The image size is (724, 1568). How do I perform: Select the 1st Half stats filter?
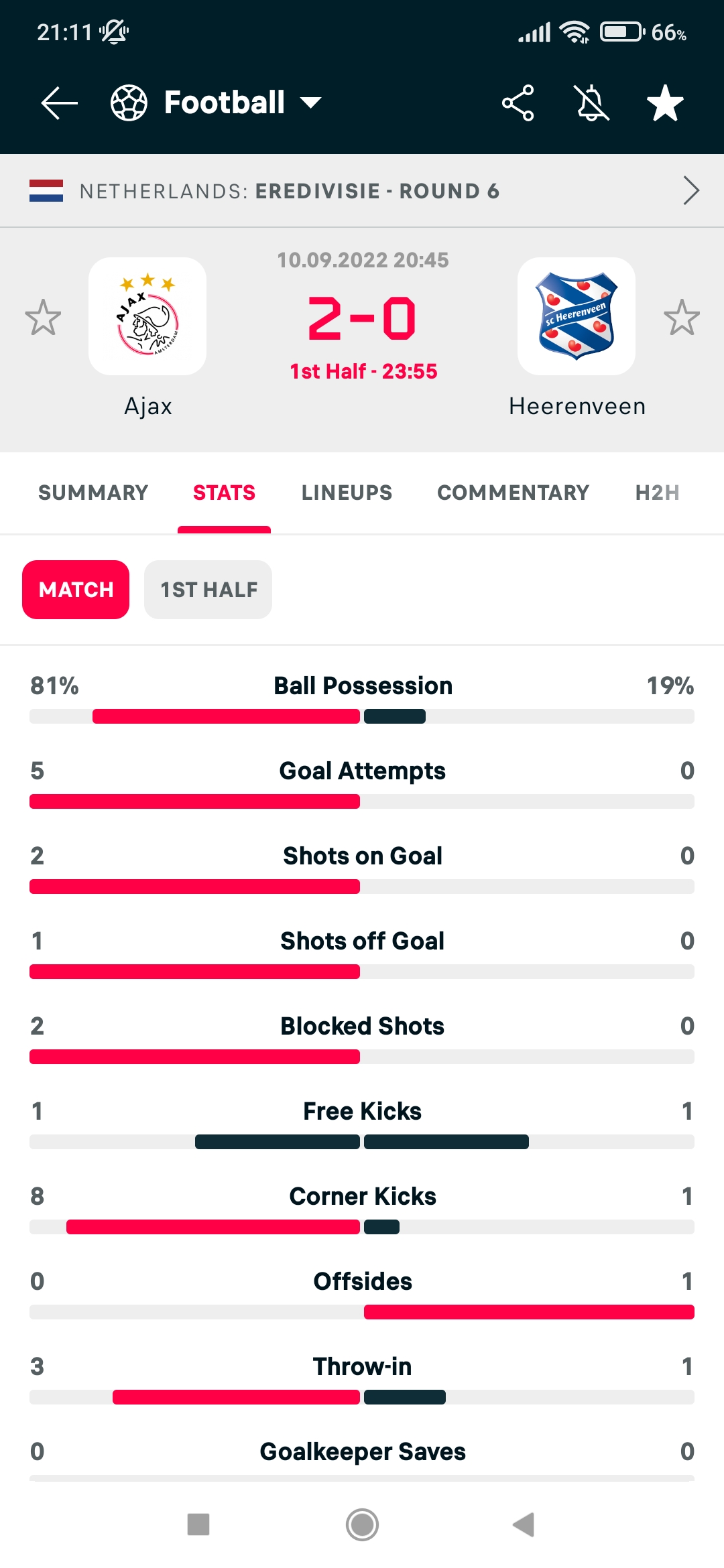click(208, 590)
